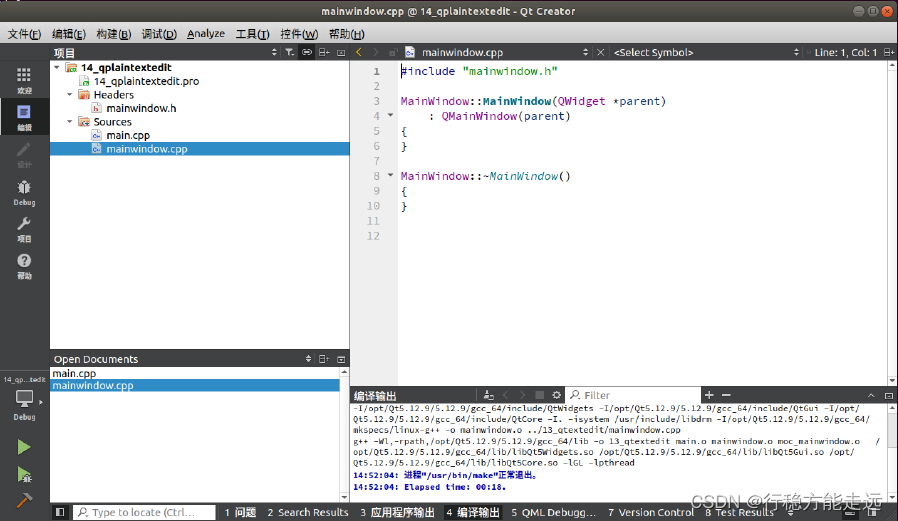Open the Welcome (欢迎) mode

tap(24, 80)
